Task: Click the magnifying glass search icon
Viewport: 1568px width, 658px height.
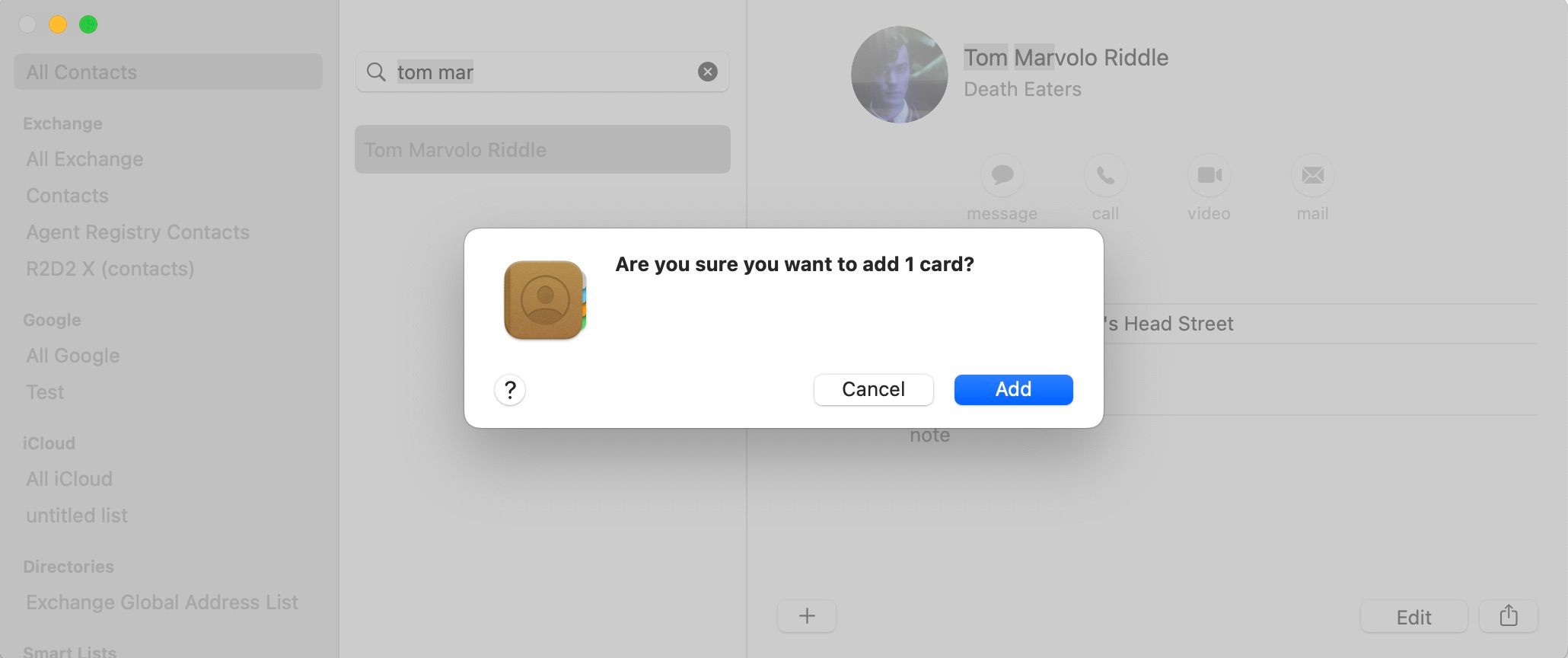Action: click(376, 72)
